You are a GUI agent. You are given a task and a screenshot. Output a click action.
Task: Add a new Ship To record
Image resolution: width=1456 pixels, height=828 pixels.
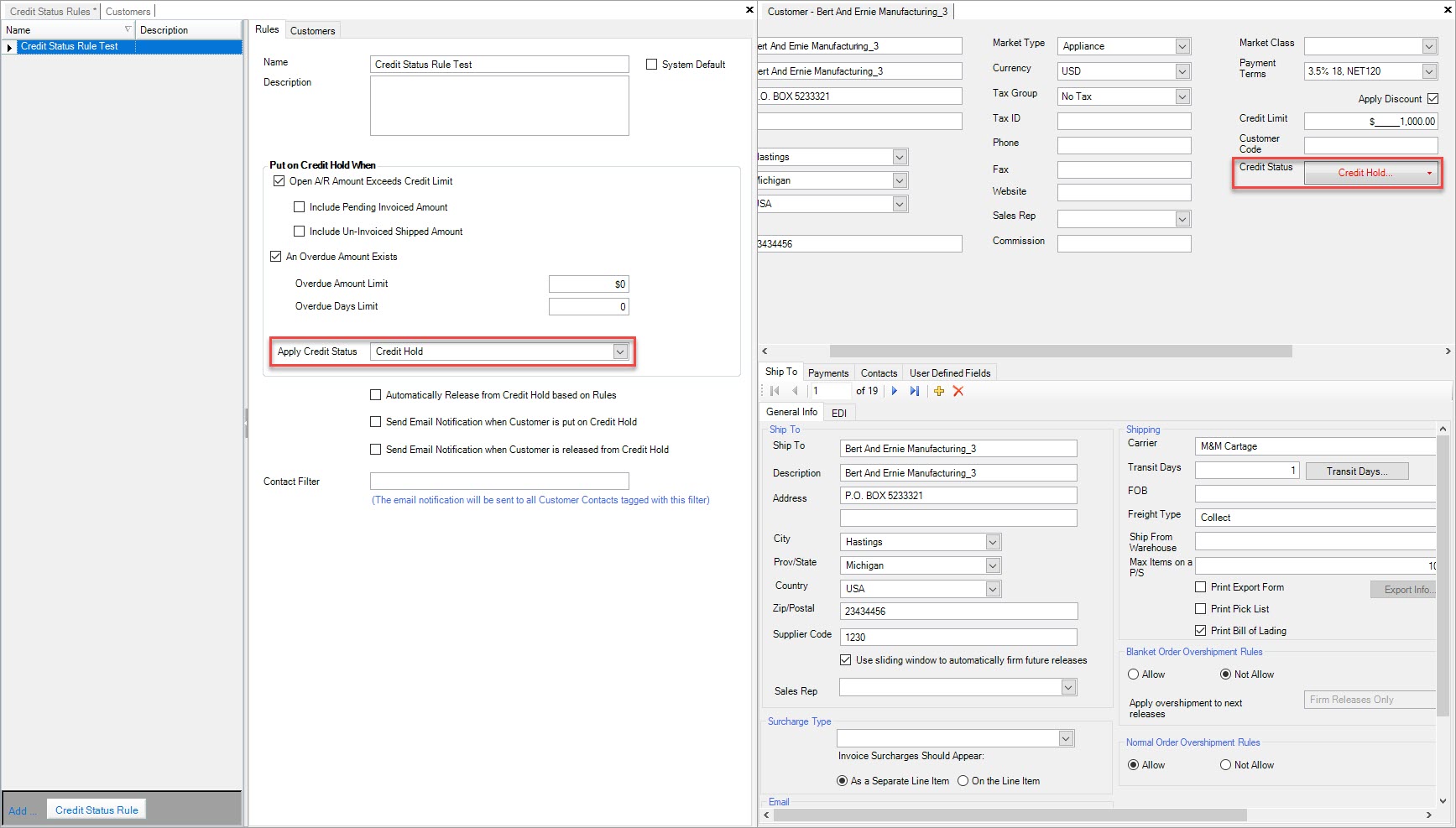coord(939,391)
